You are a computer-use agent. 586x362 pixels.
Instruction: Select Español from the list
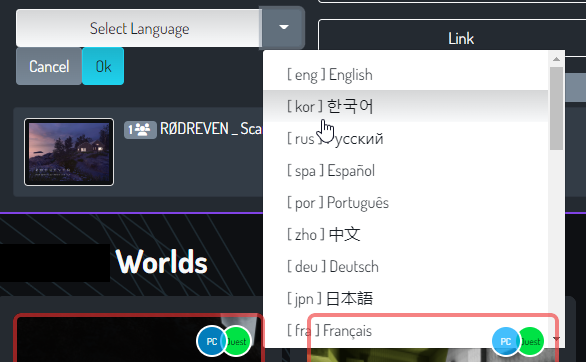[405, 170]
